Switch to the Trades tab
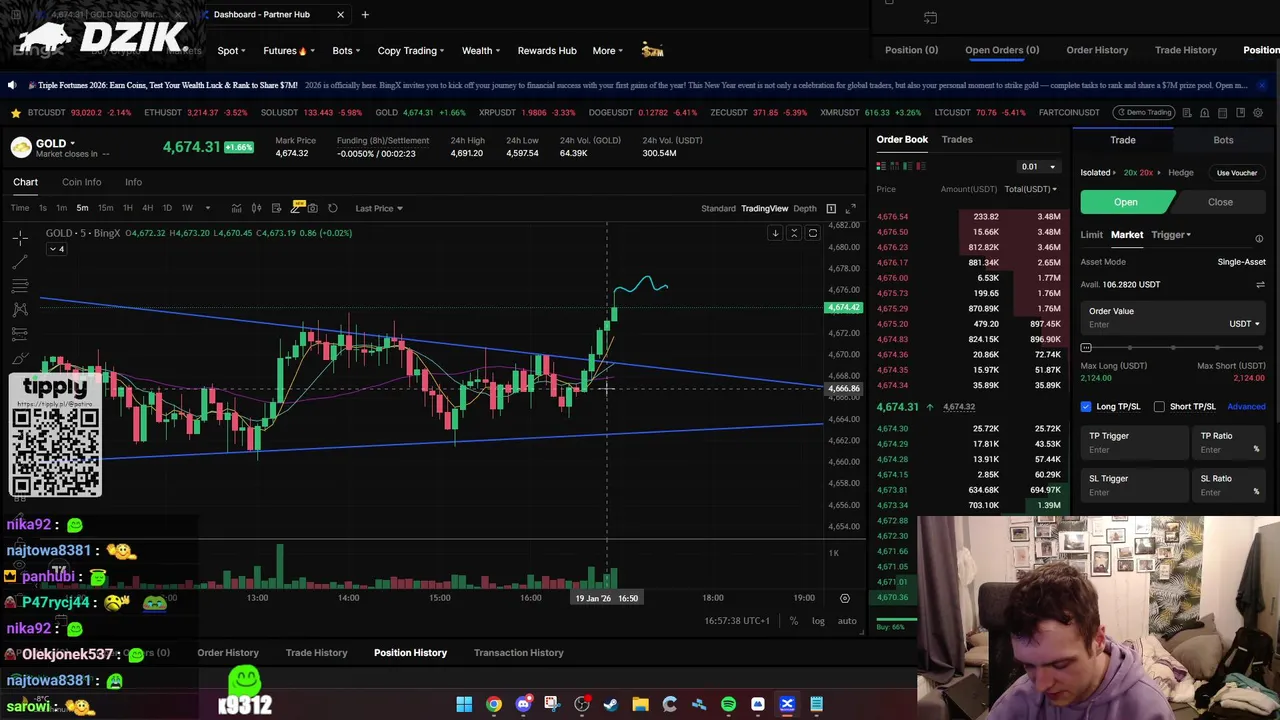 pyautogui.click(x=957, y=140)
